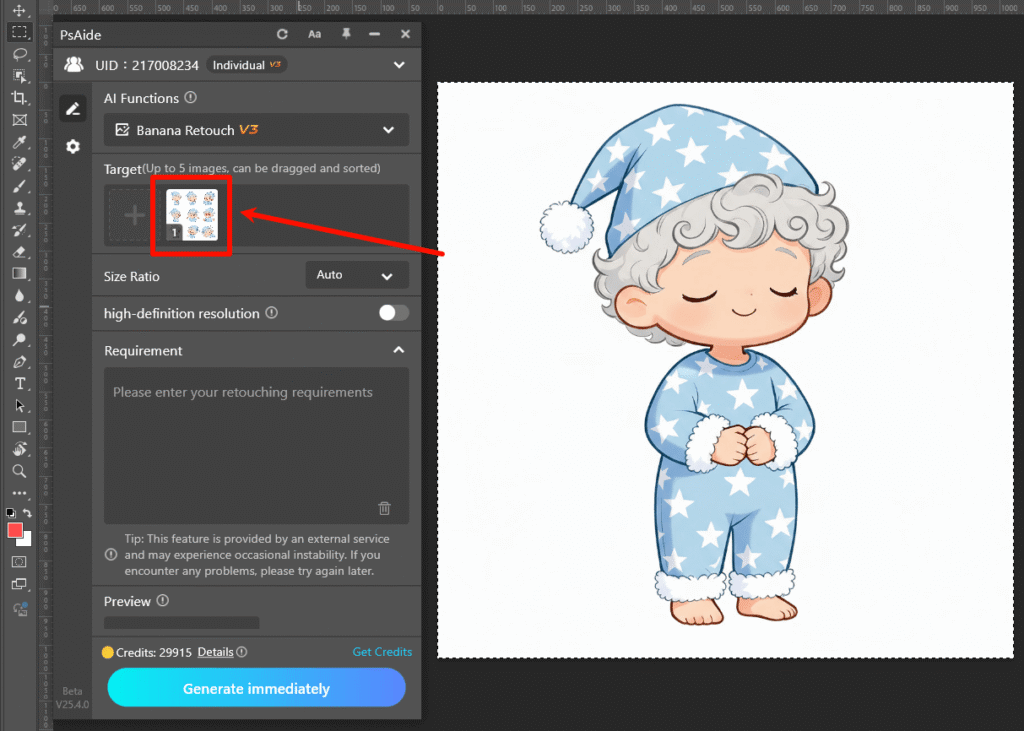Click the Generate immediately button
The image size is (1024, 731).
pos(256,688)
